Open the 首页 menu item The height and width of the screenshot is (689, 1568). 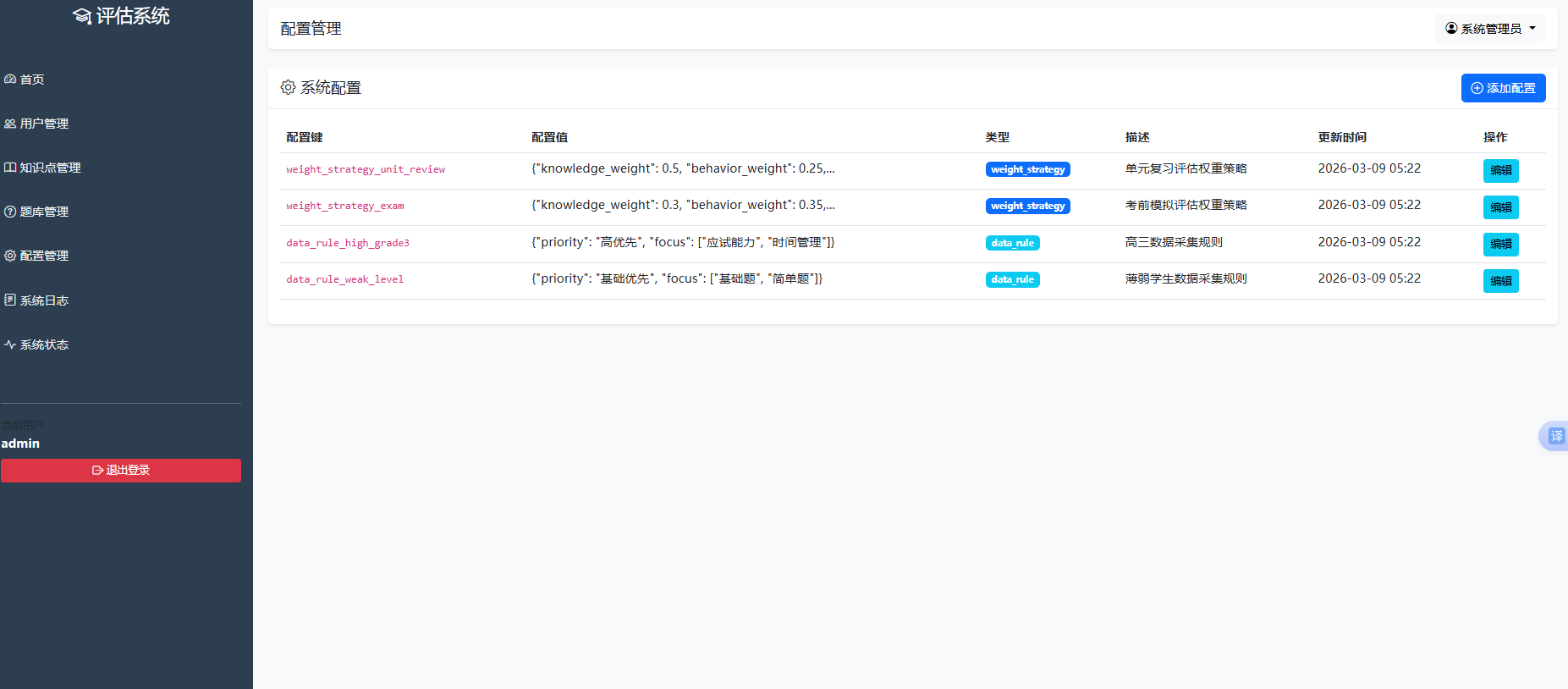click(32, 80)
